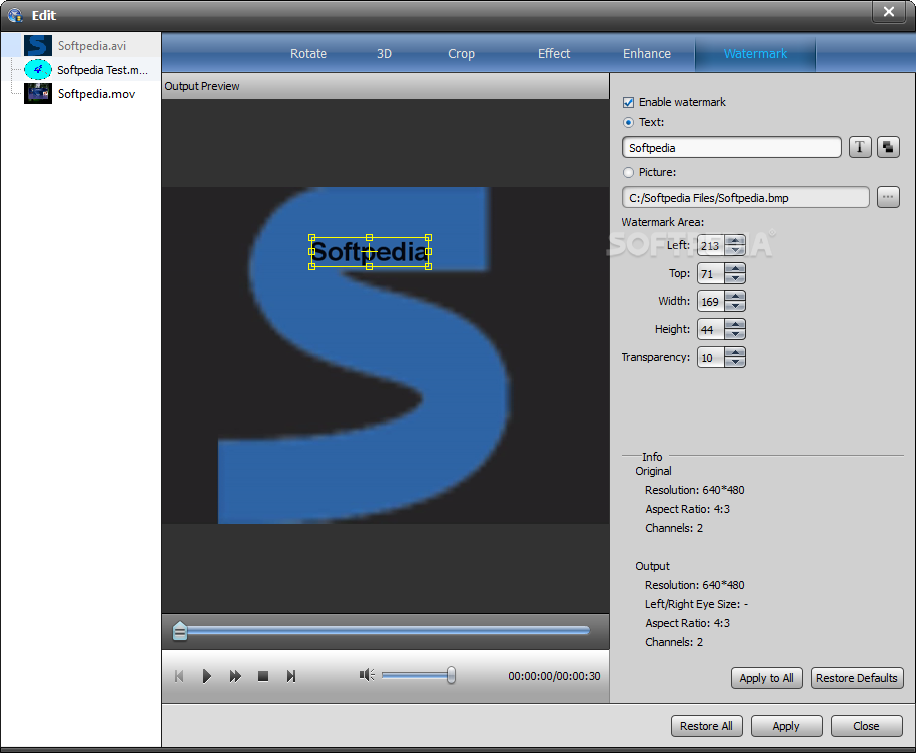Close the Edit dialog via Close button

pos(866,726)
